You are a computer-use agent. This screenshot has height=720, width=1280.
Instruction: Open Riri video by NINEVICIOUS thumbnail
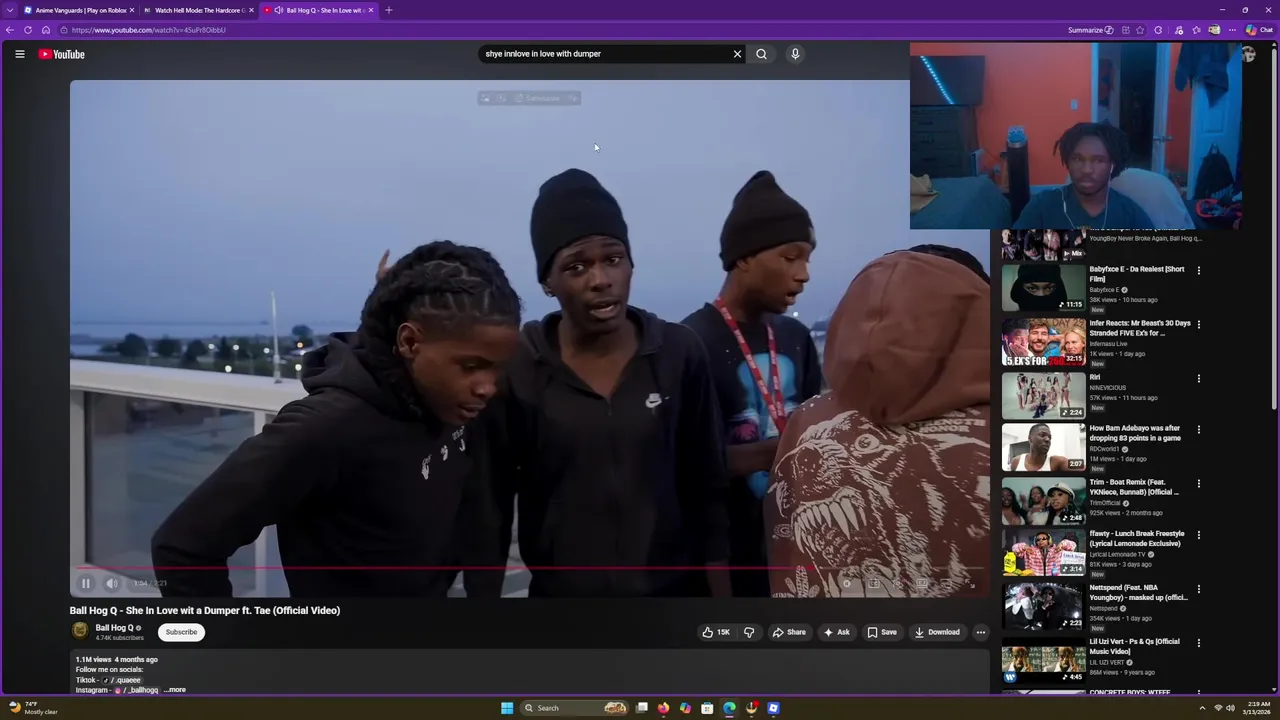click(x=1043, y=395)
